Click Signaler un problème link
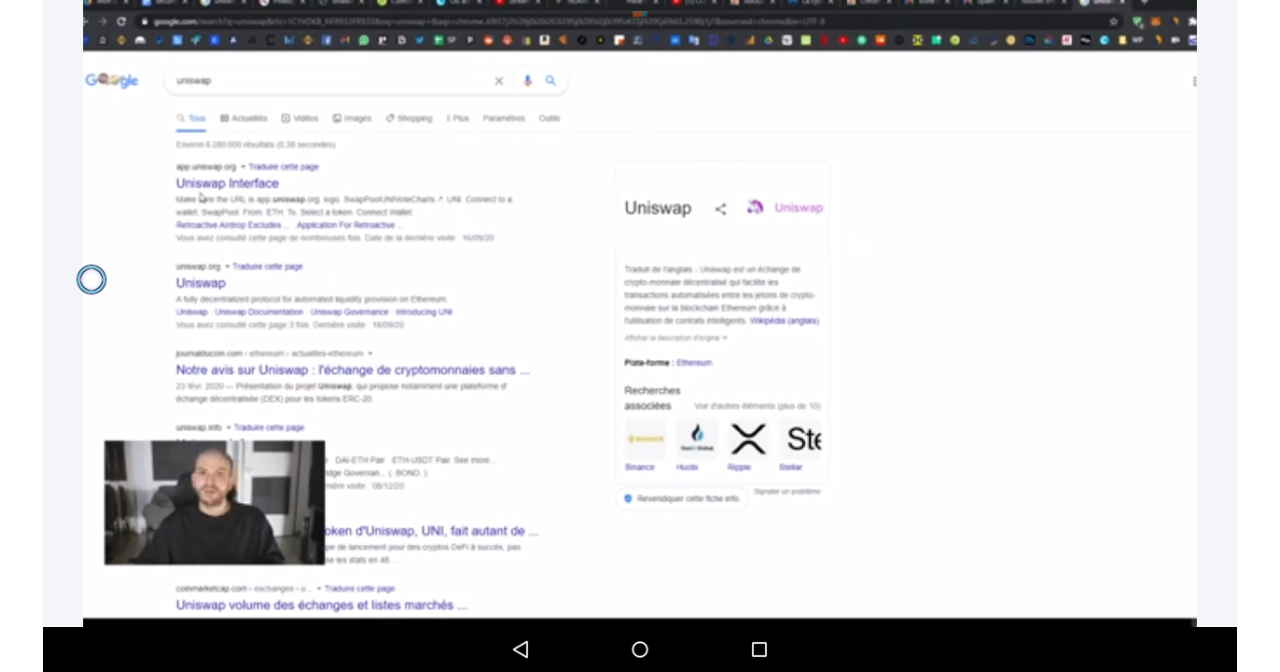Screen dimensions: 1280x672 click(787, 492)
